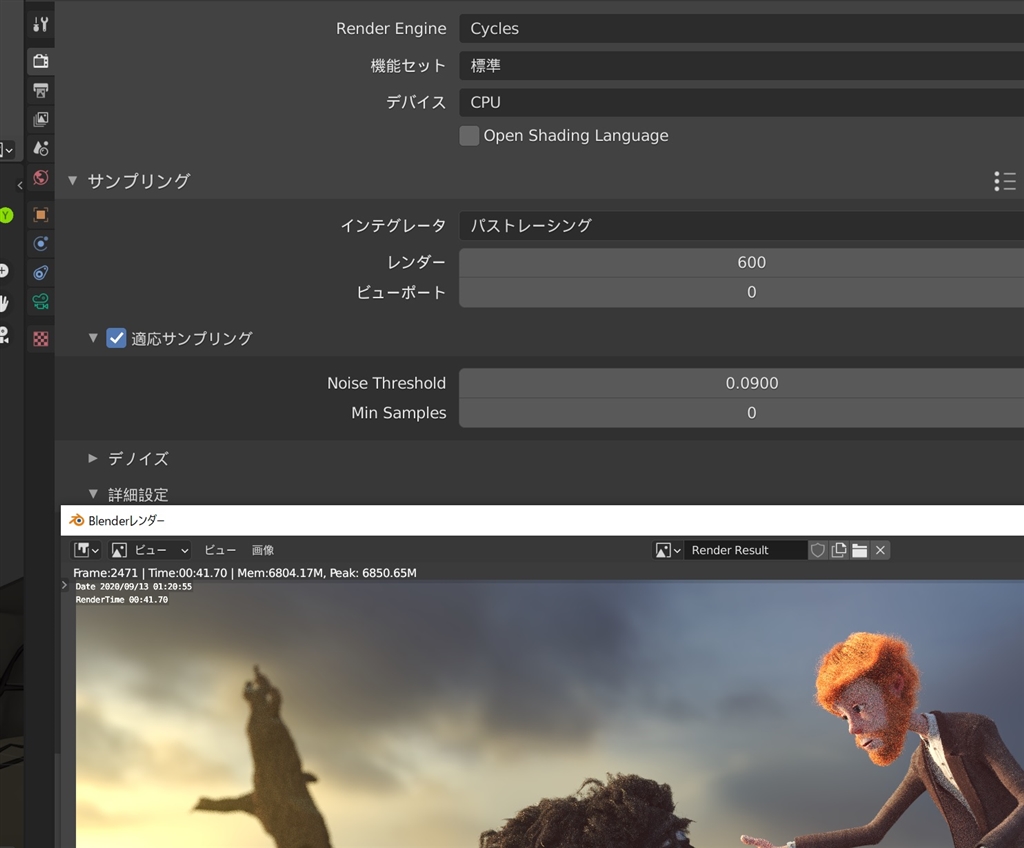The height and width of the screenshot is (848, 1024).
Task: Open the image mode dropdown labeled ビュー
Action: (x=150, y=550)
